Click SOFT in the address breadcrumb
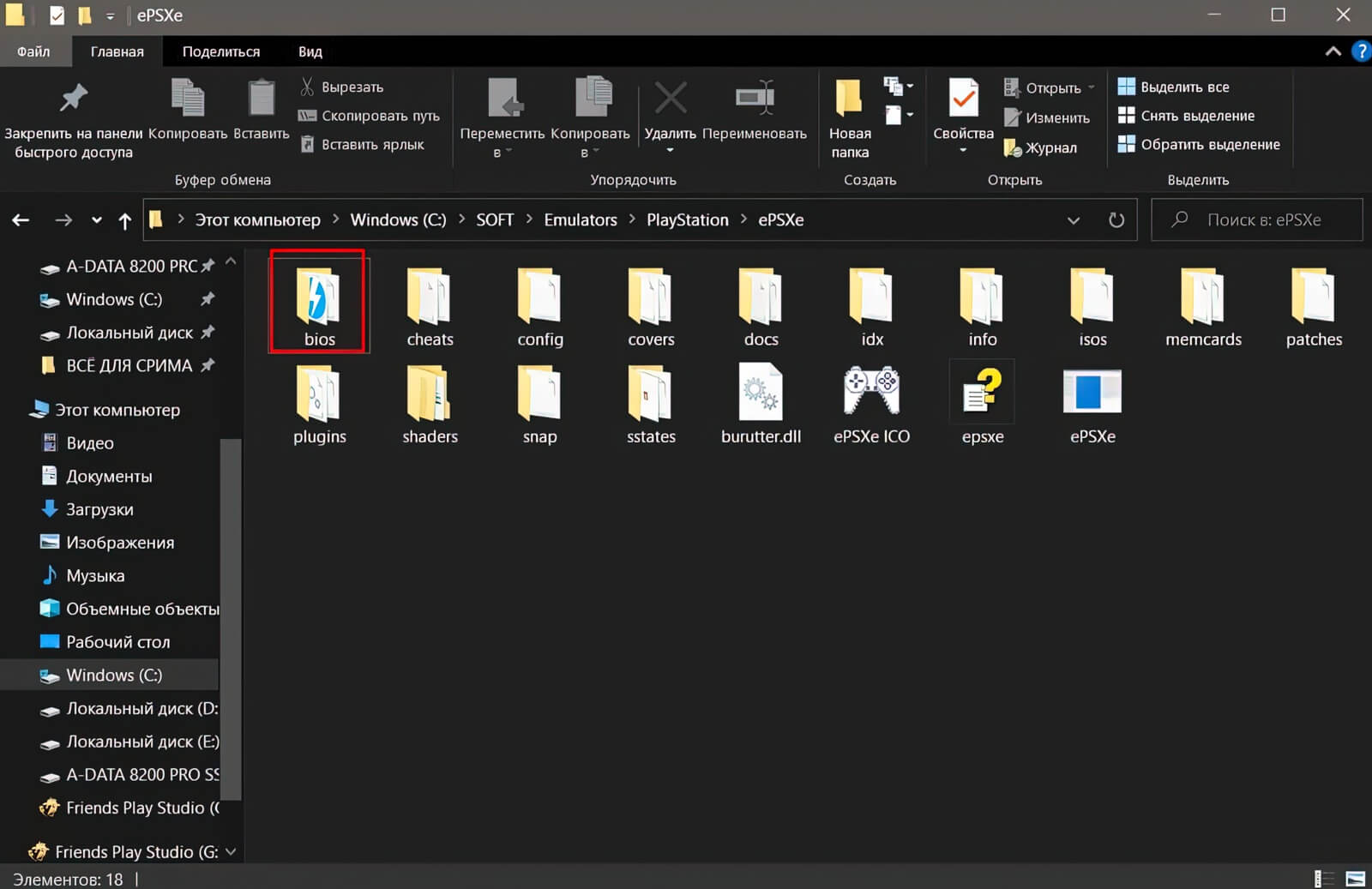The image size is (1372, 889). (x=495, y=220)
